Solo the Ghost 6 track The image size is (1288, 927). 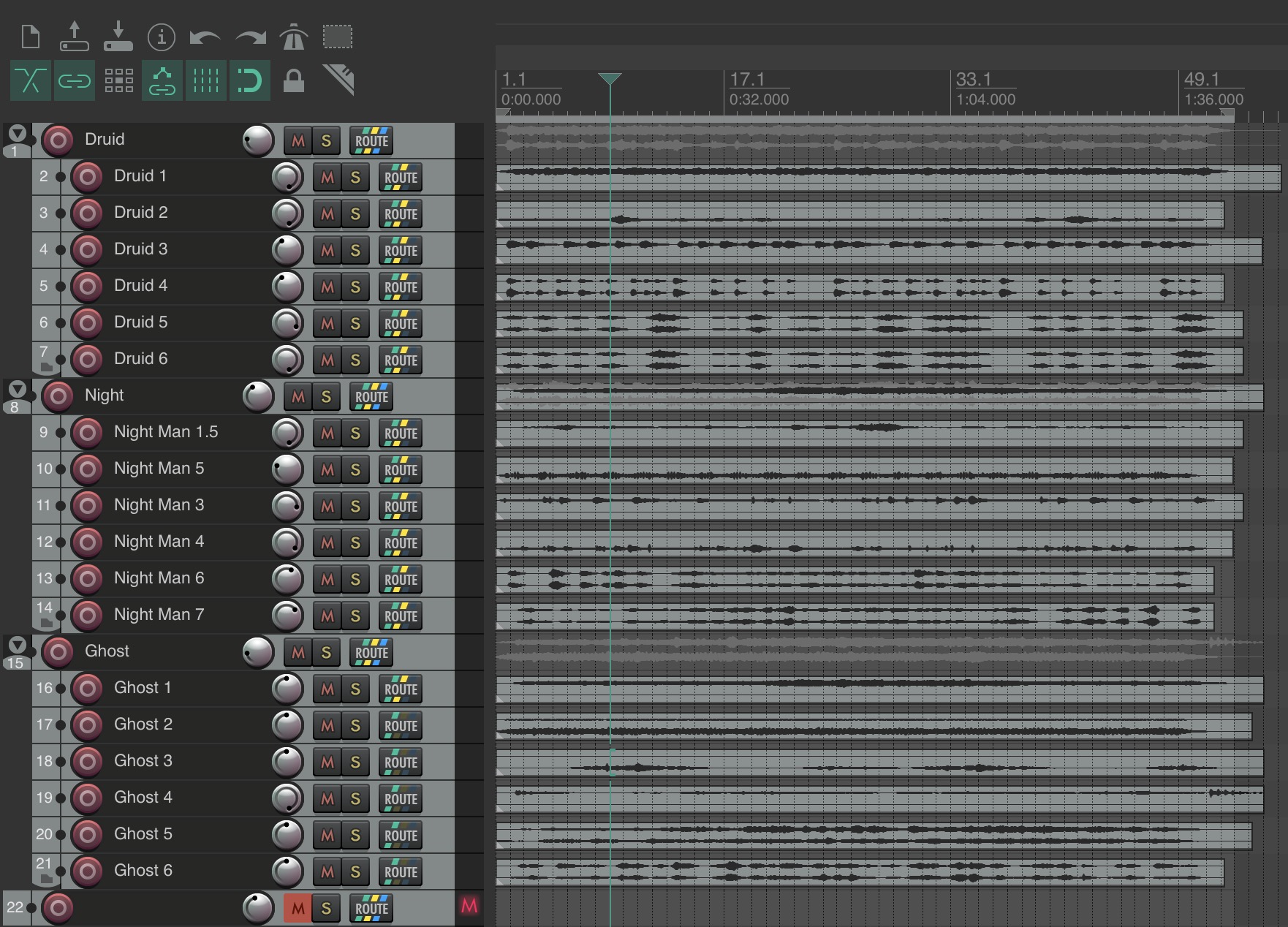(x=355, y=871)
